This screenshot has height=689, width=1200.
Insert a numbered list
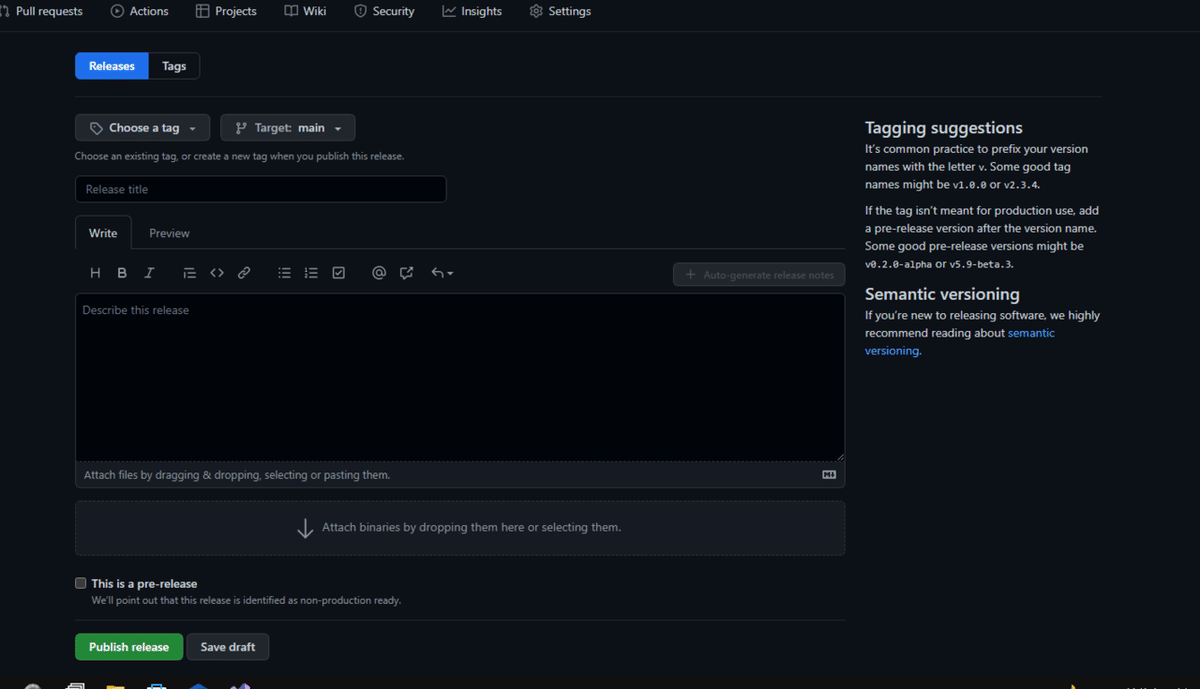pyautogui.click(x=311, y=273)
